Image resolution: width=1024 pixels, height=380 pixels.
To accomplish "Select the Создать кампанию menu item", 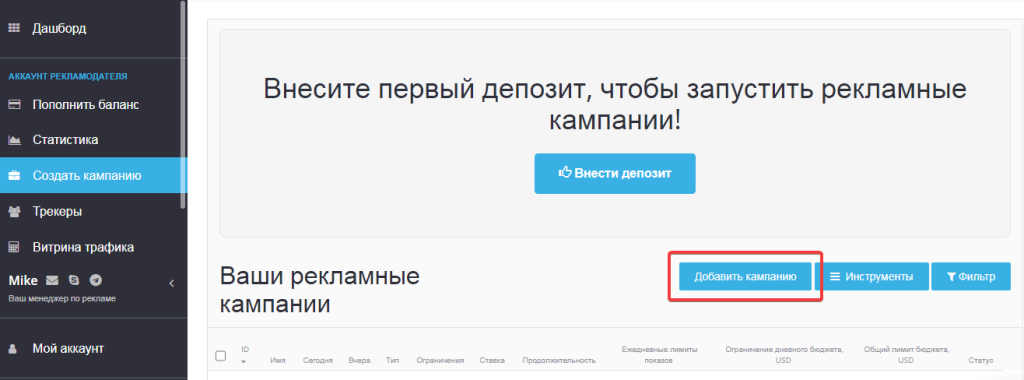I will [x=93, y=175].
